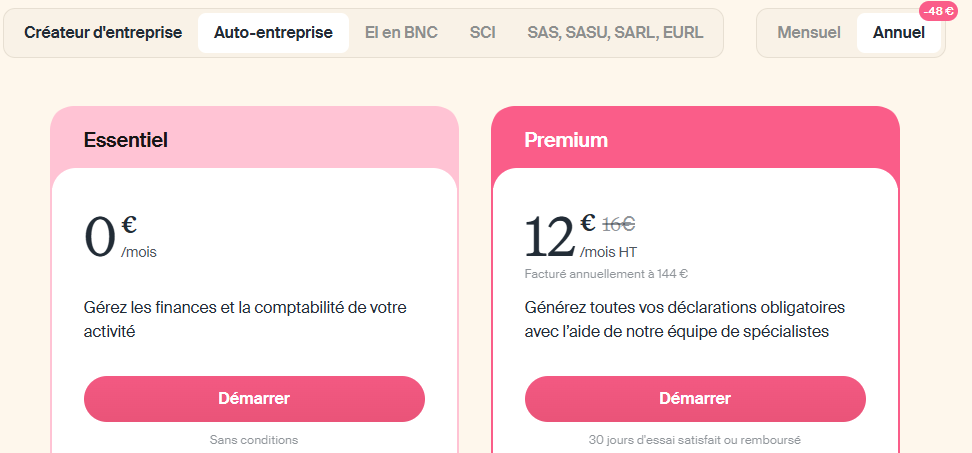Click the Premium plan heading
The height and width of the screenshot is (453, 972).
click(x=566, y=140)
